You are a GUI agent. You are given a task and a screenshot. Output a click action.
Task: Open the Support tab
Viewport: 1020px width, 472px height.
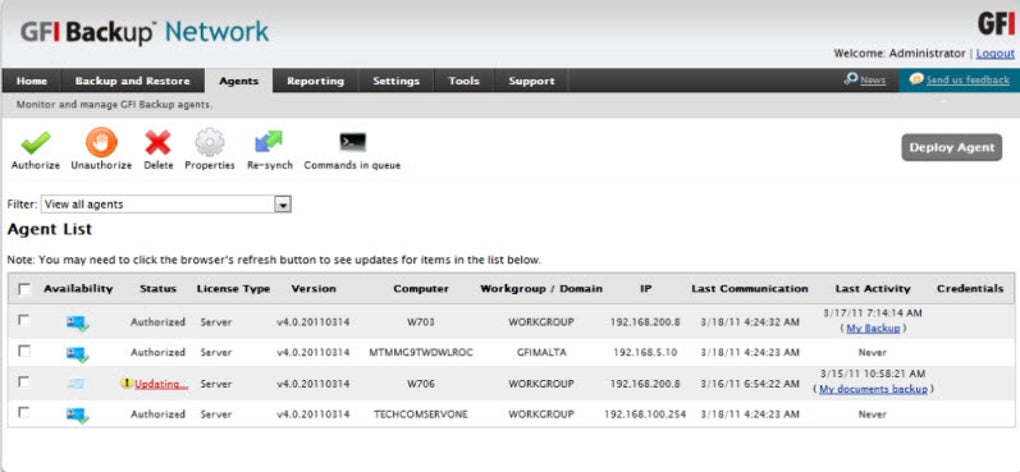pos(531,81)
